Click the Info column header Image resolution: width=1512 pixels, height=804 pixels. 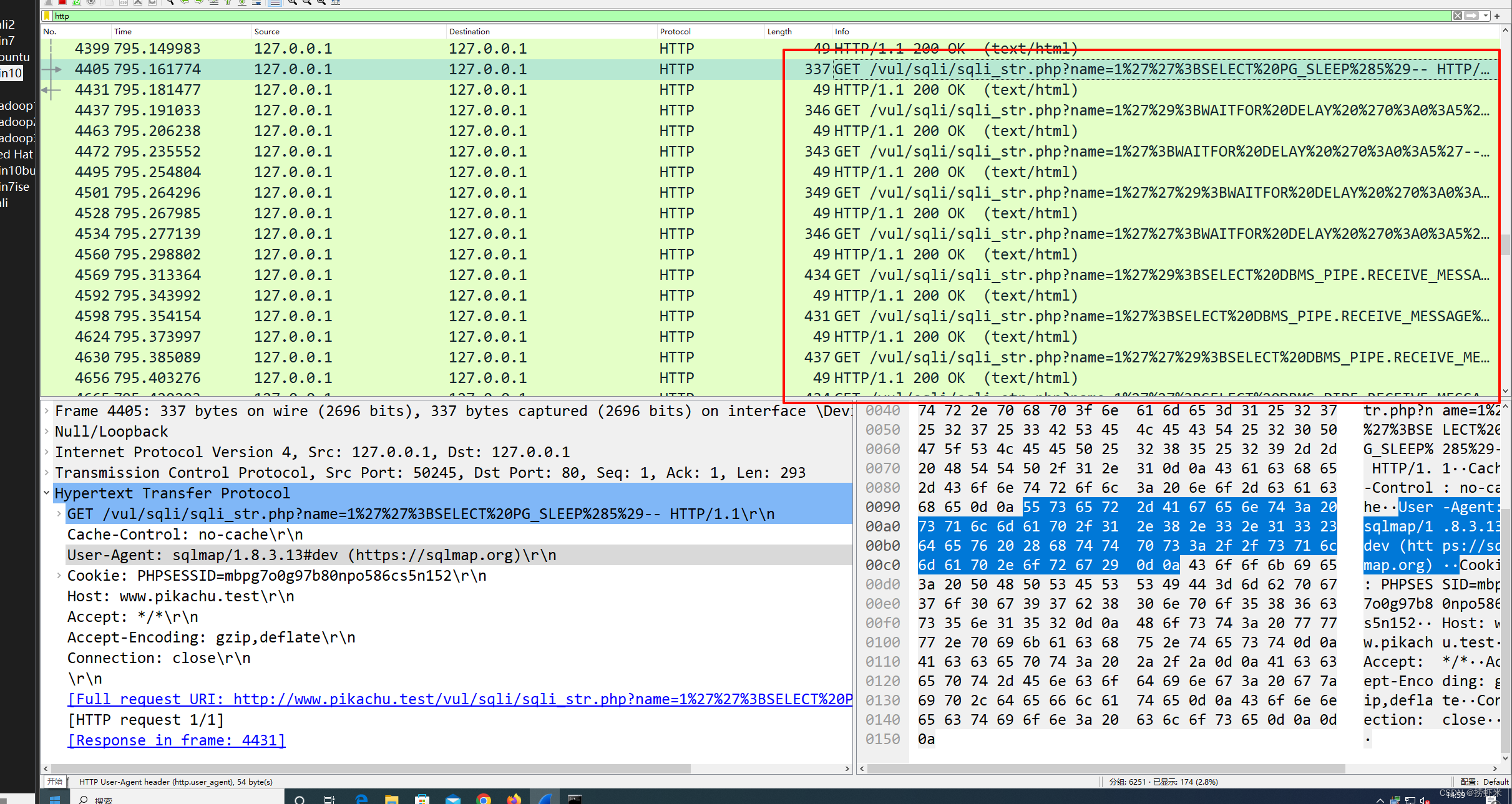click(1166, 31)
